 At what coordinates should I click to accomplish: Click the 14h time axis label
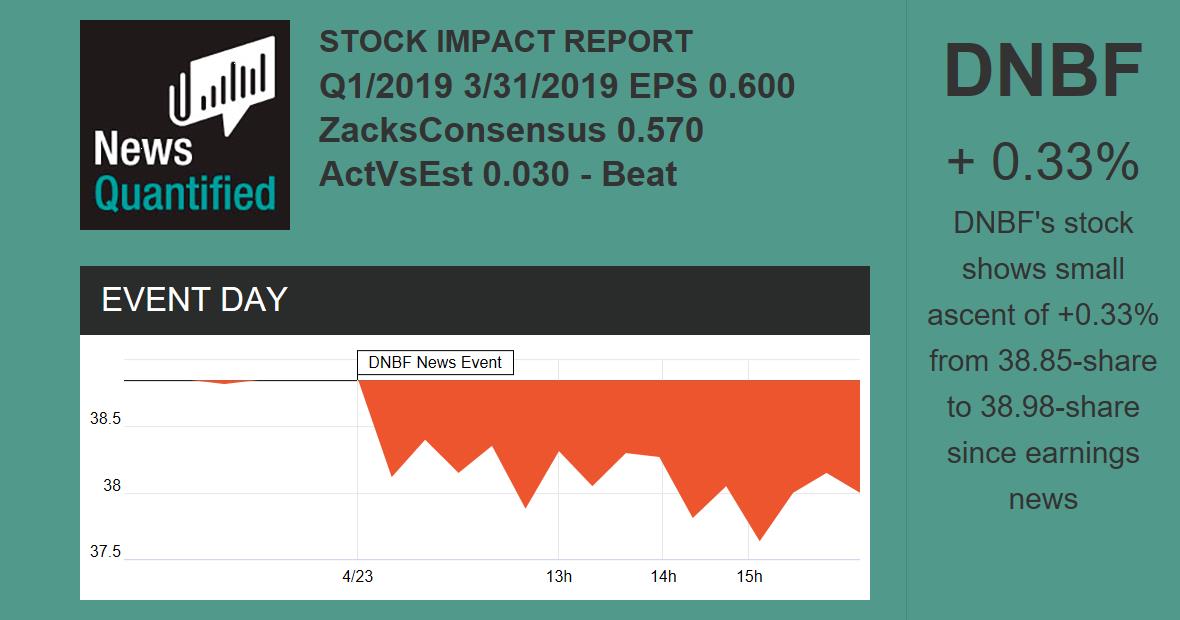[x=663, y=576]
